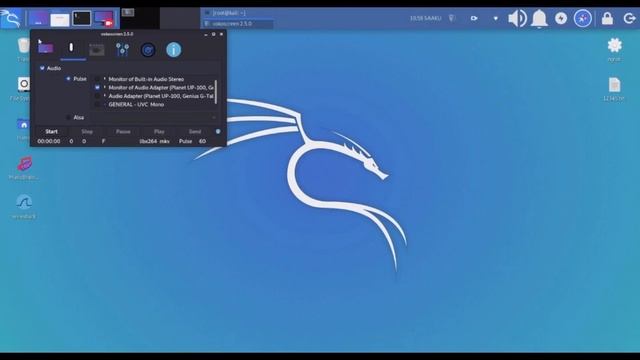Screen dimensions: 640x360
Task: Switch to the second workspace thumbnail
Action: (x=60, y=19)
